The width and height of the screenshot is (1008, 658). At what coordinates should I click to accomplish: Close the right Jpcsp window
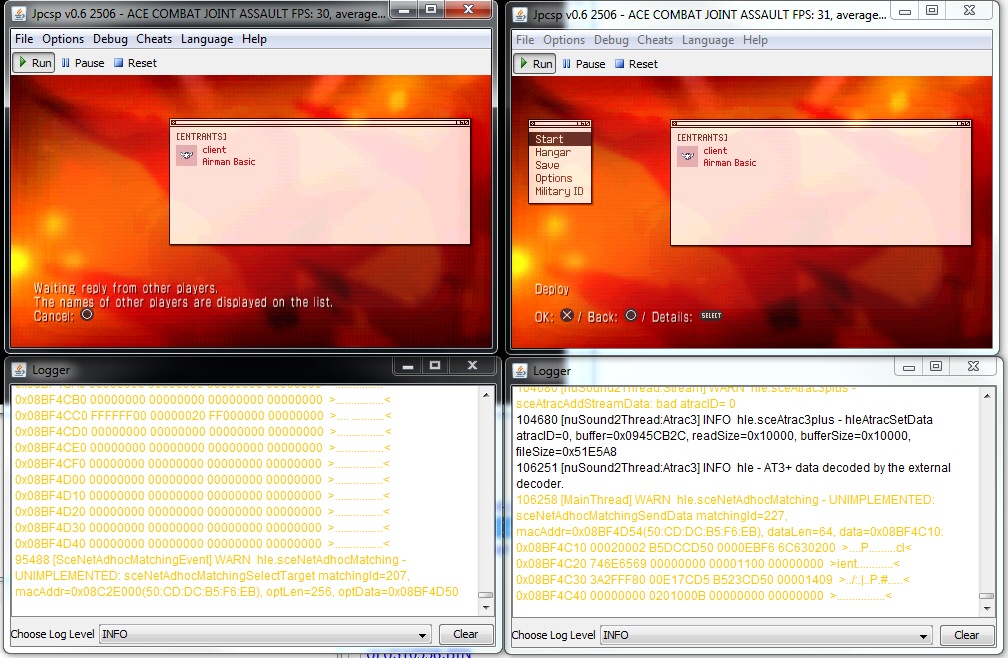point(969,11)
